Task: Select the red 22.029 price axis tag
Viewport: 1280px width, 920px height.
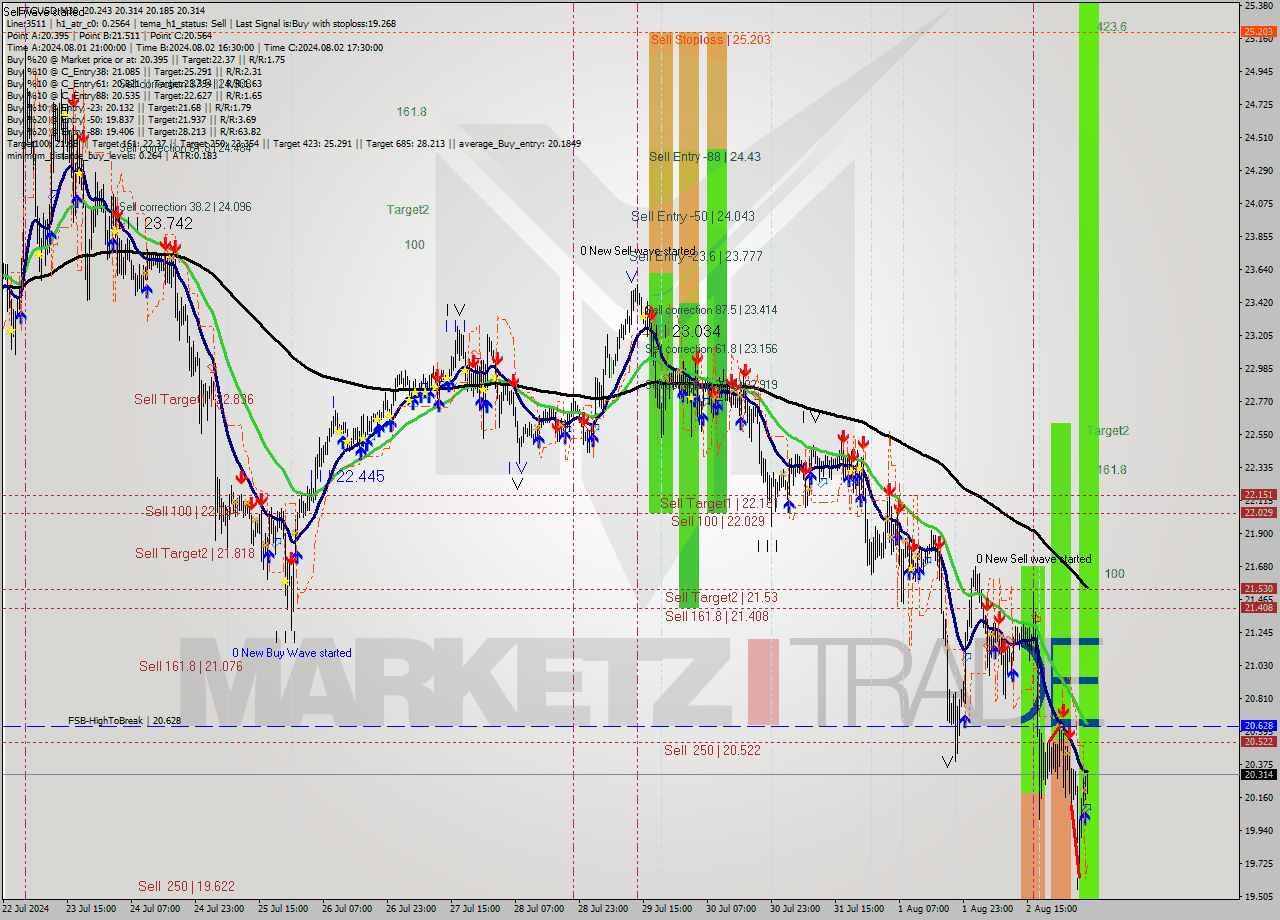Action: (1258, 513)
